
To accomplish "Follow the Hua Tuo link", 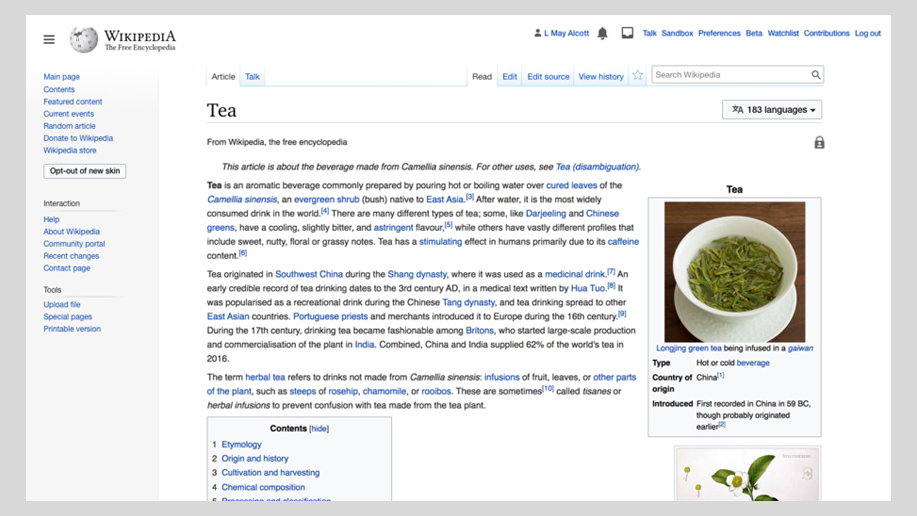I will click(x=588, y=288).
